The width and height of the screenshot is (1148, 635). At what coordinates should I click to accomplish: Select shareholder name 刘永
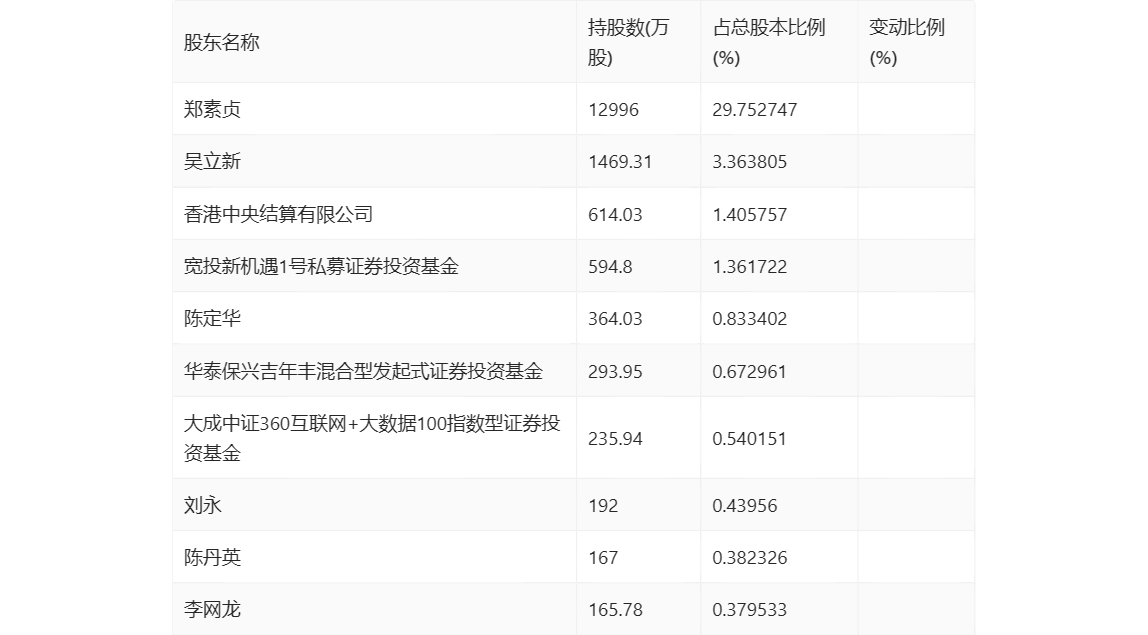click(x=203, y=505)
